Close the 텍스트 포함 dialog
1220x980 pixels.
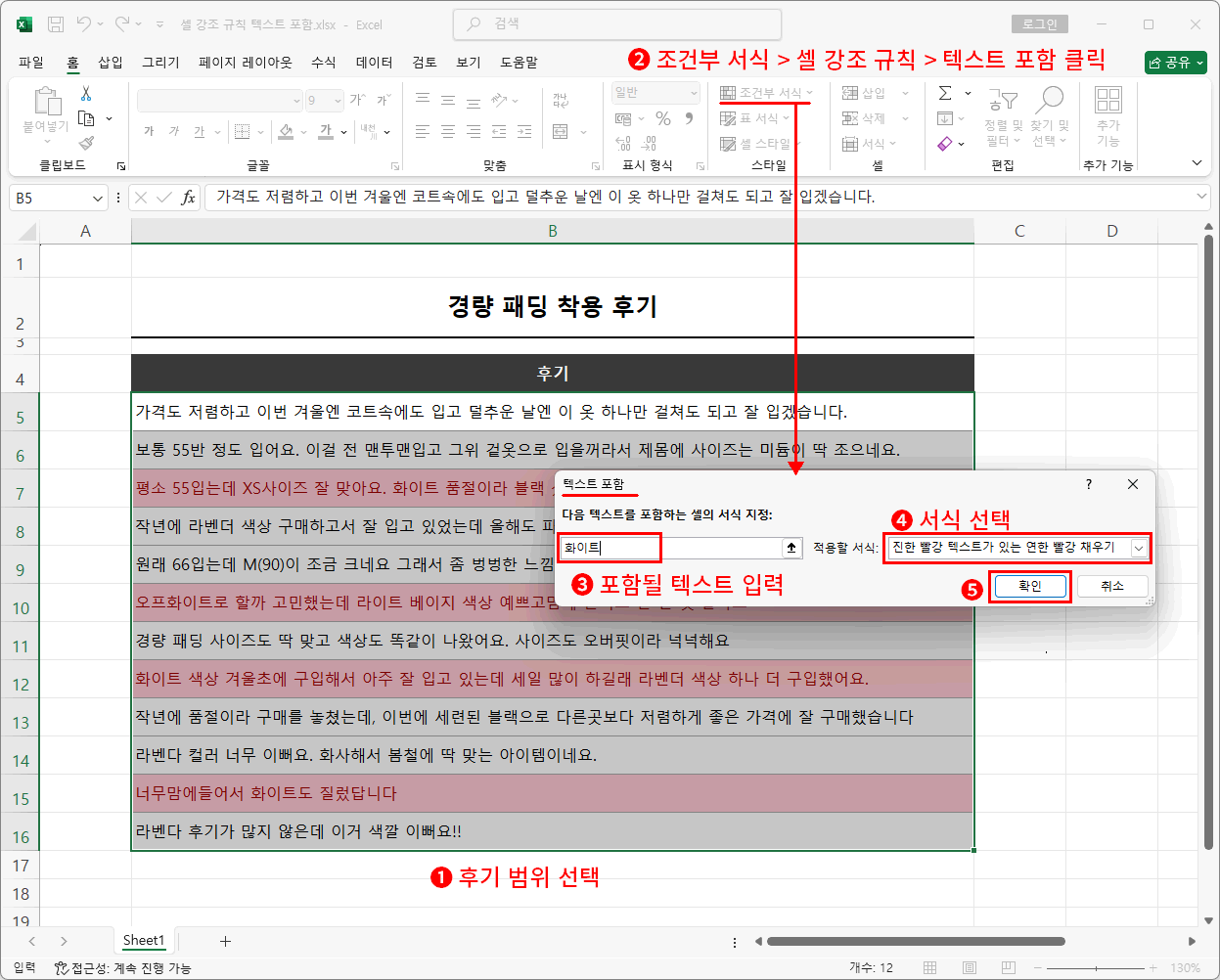click(x=1133, y=484)
